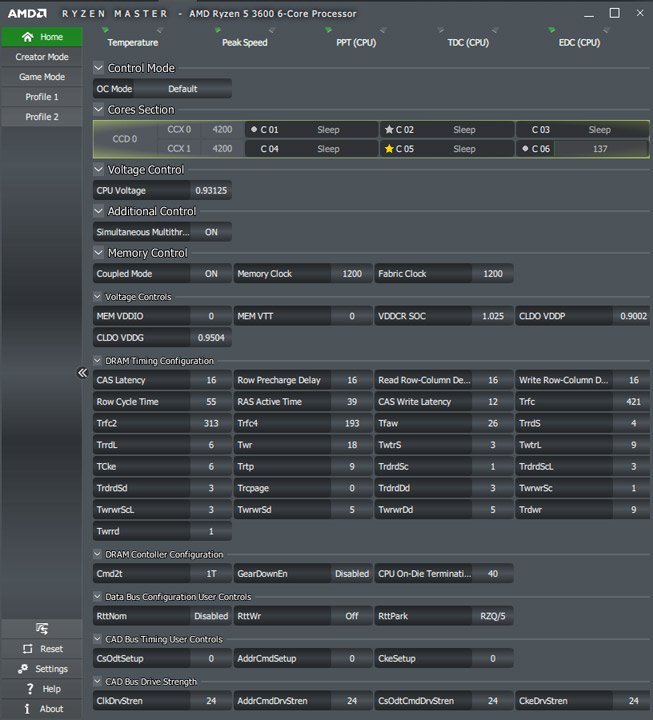The height and width of the screenshot is (720, 653).
Task: Click the Reset icon in sidebar
Action: click(28, 649)
